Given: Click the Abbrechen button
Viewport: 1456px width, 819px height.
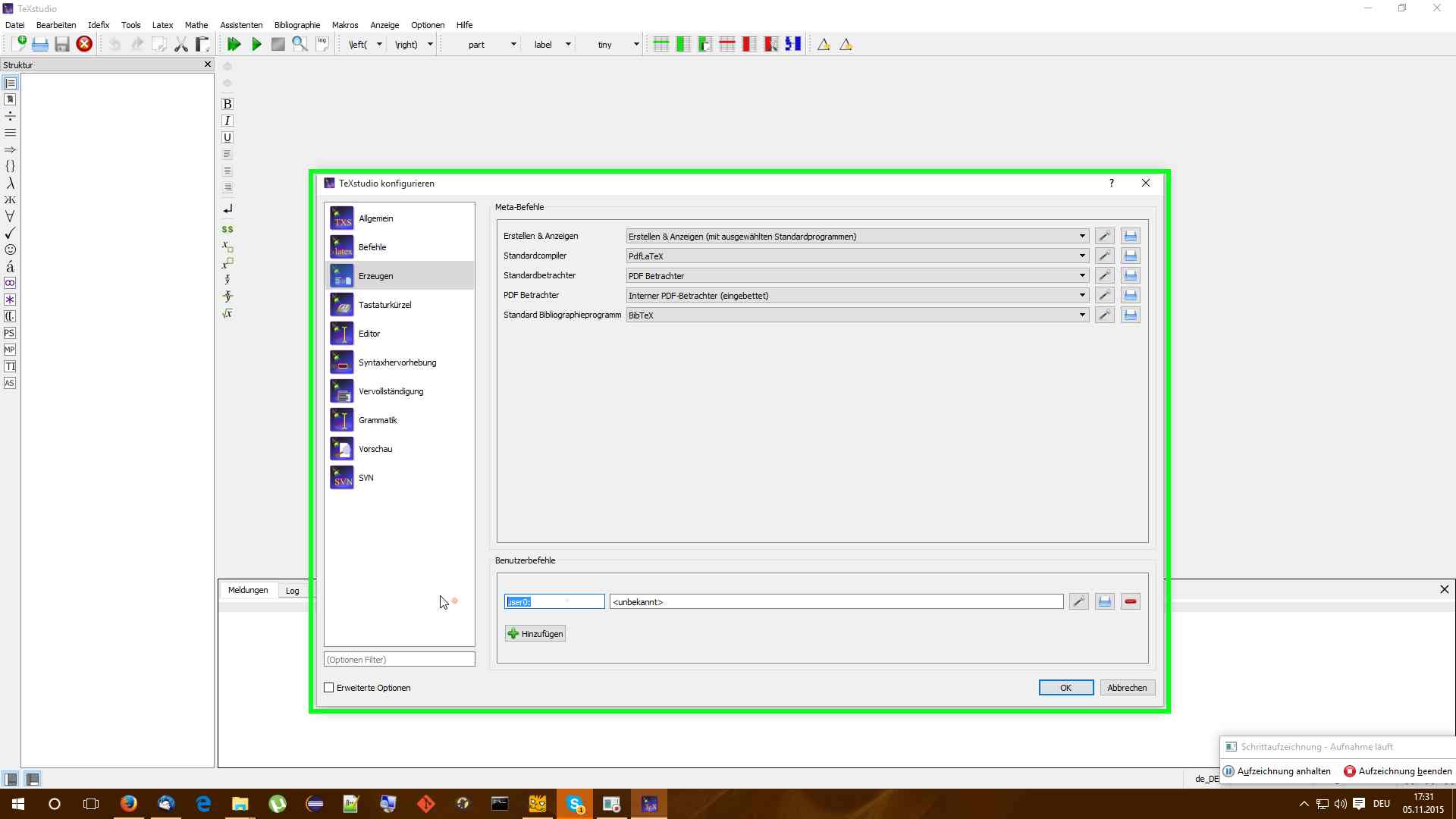Looking at the screenshot, I should coord(1127,688).
